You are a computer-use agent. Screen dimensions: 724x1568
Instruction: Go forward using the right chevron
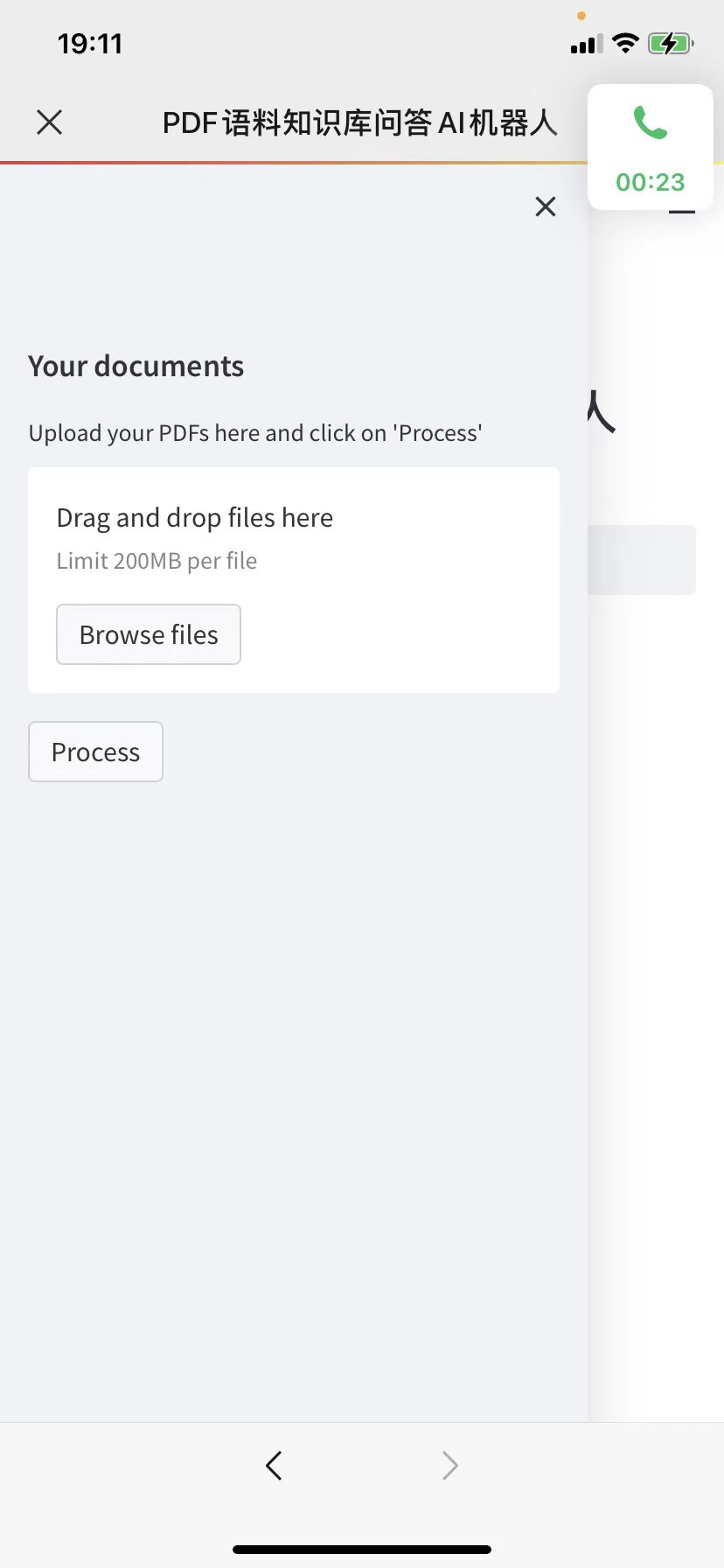(x=449, y=1465)
